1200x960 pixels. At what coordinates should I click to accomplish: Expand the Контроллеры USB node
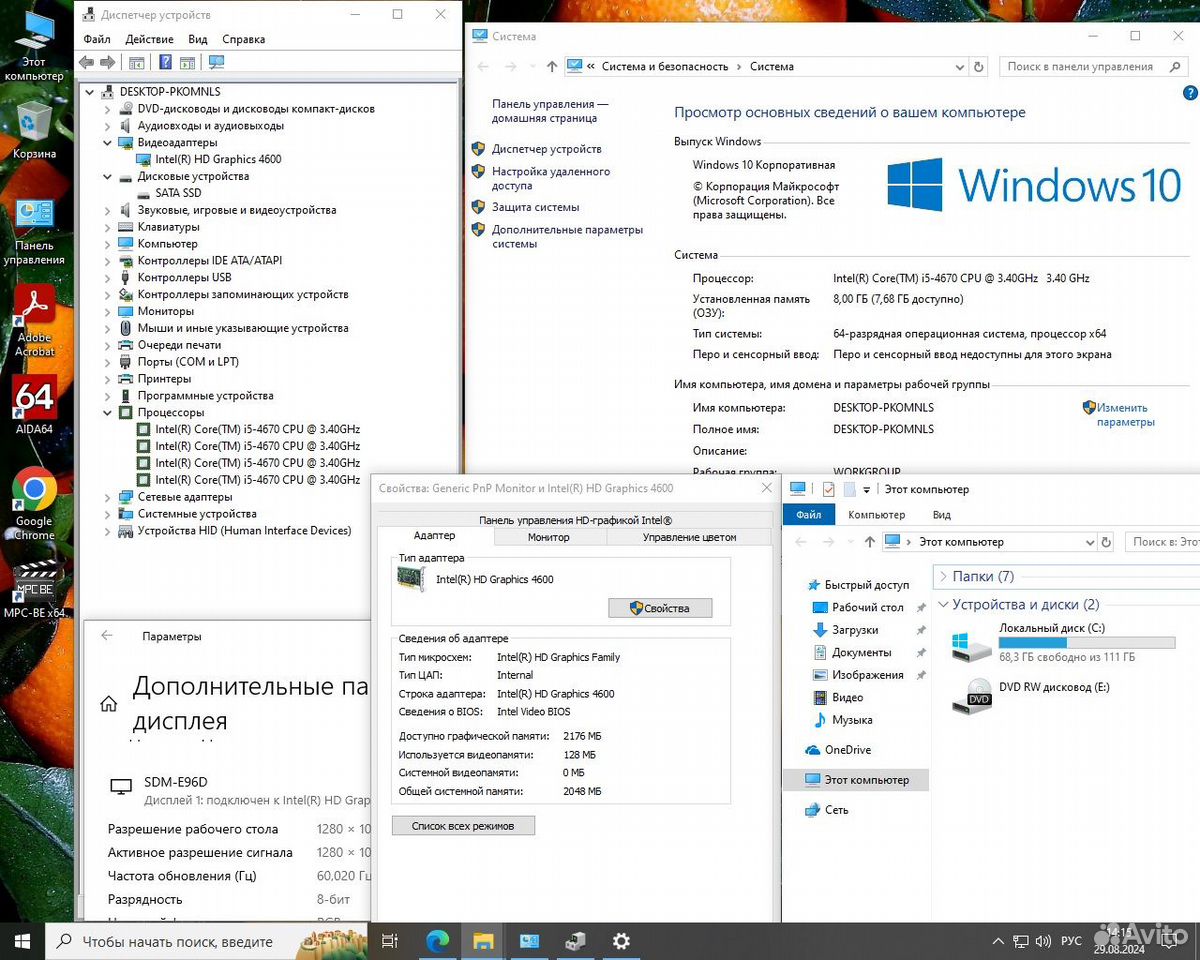[x=108, y=278]
